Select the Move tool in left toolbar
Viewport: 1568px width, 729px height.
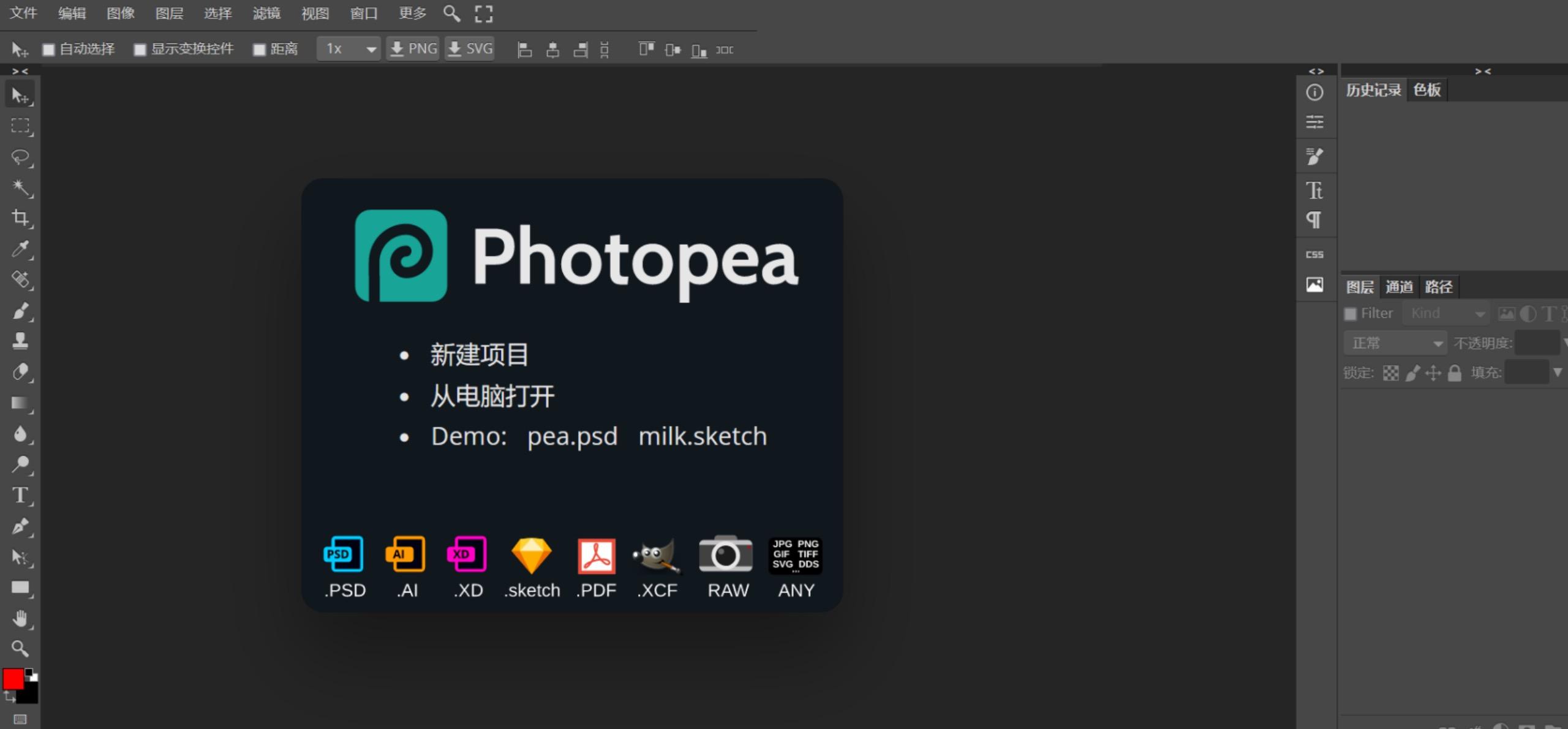point(20,95)
